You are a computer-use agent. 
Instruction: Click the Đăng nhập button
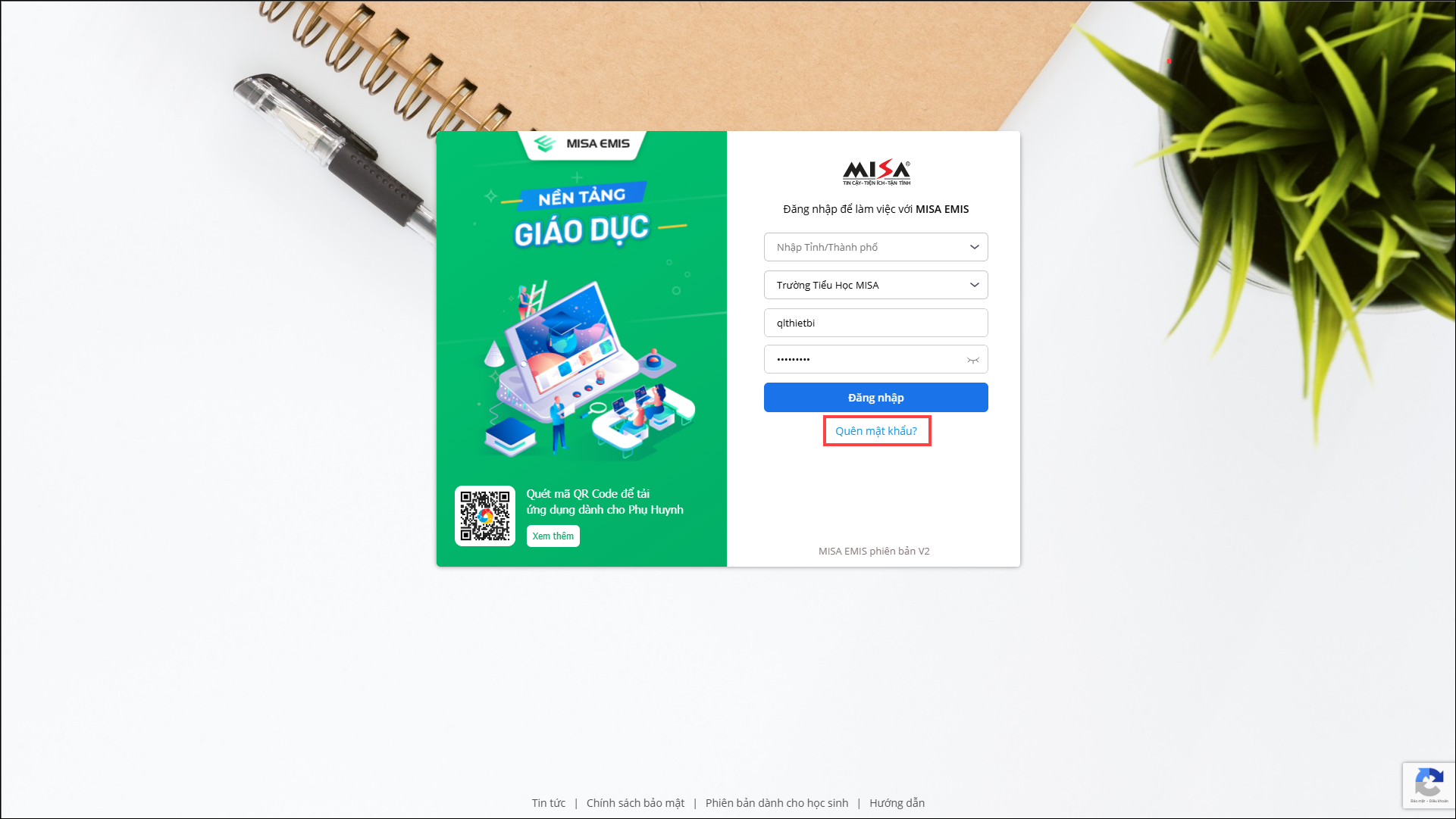tap(875, 398)
